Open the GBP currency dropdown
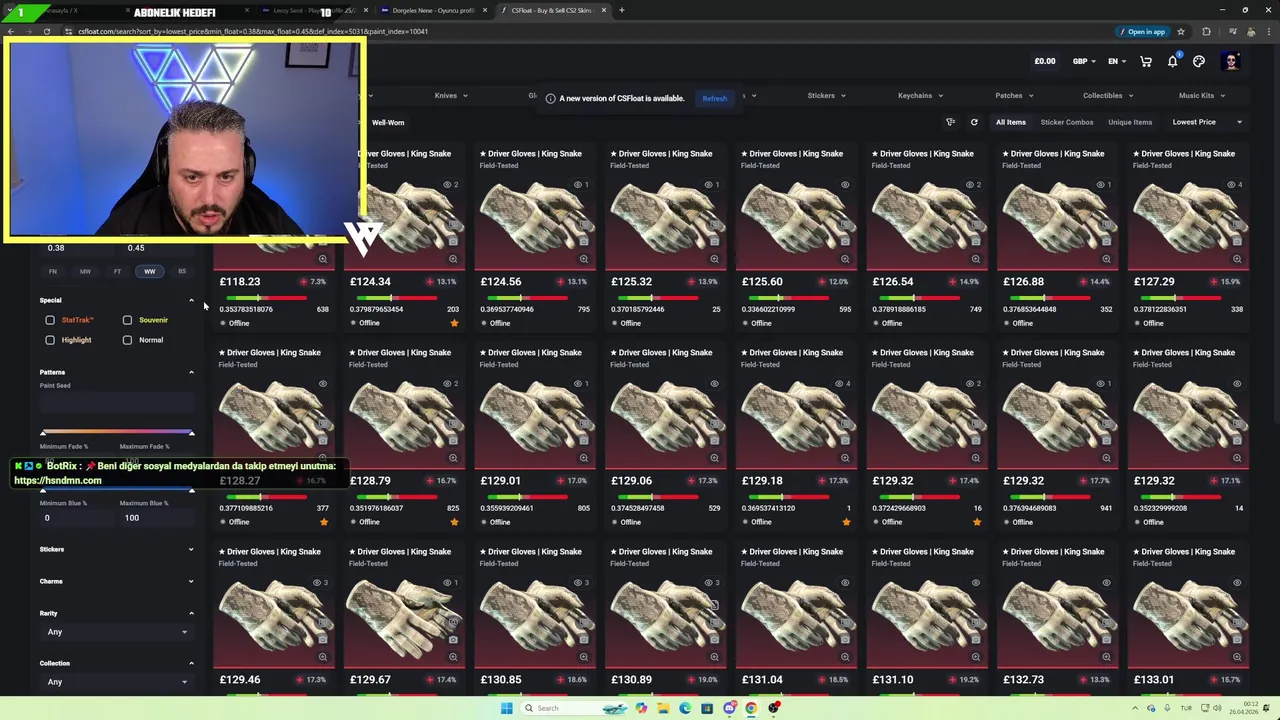 [x=1085, y=61]
